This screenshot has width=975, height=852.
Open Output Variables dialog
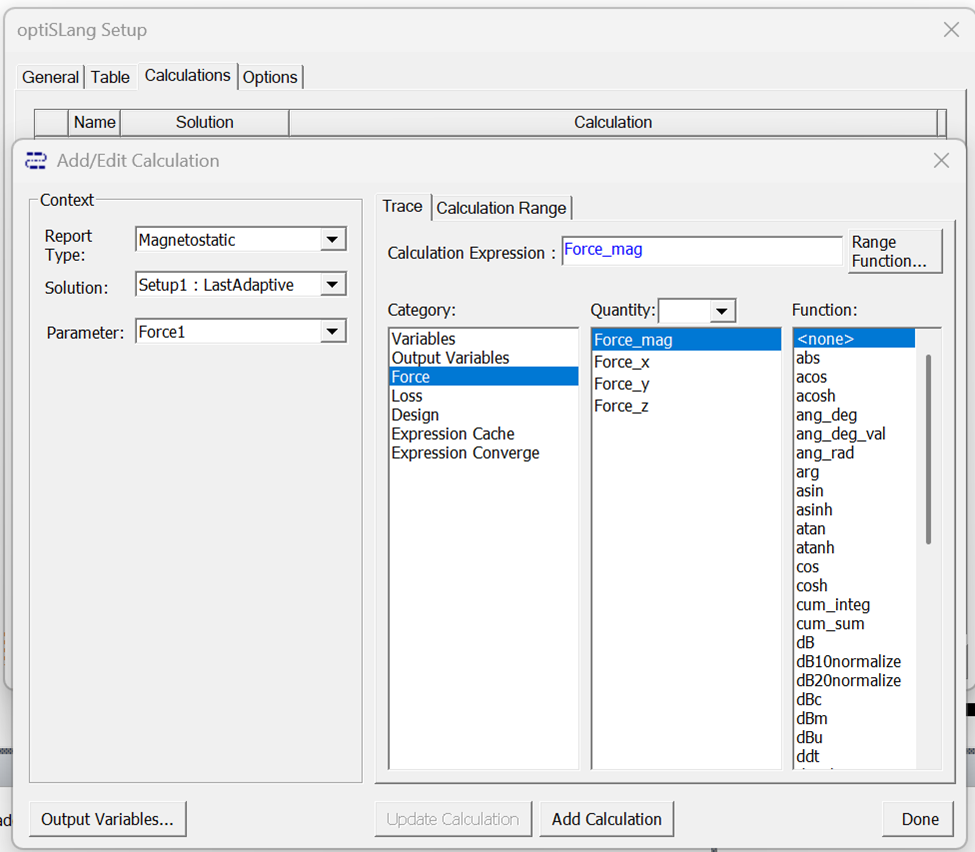tap(107, 819)
